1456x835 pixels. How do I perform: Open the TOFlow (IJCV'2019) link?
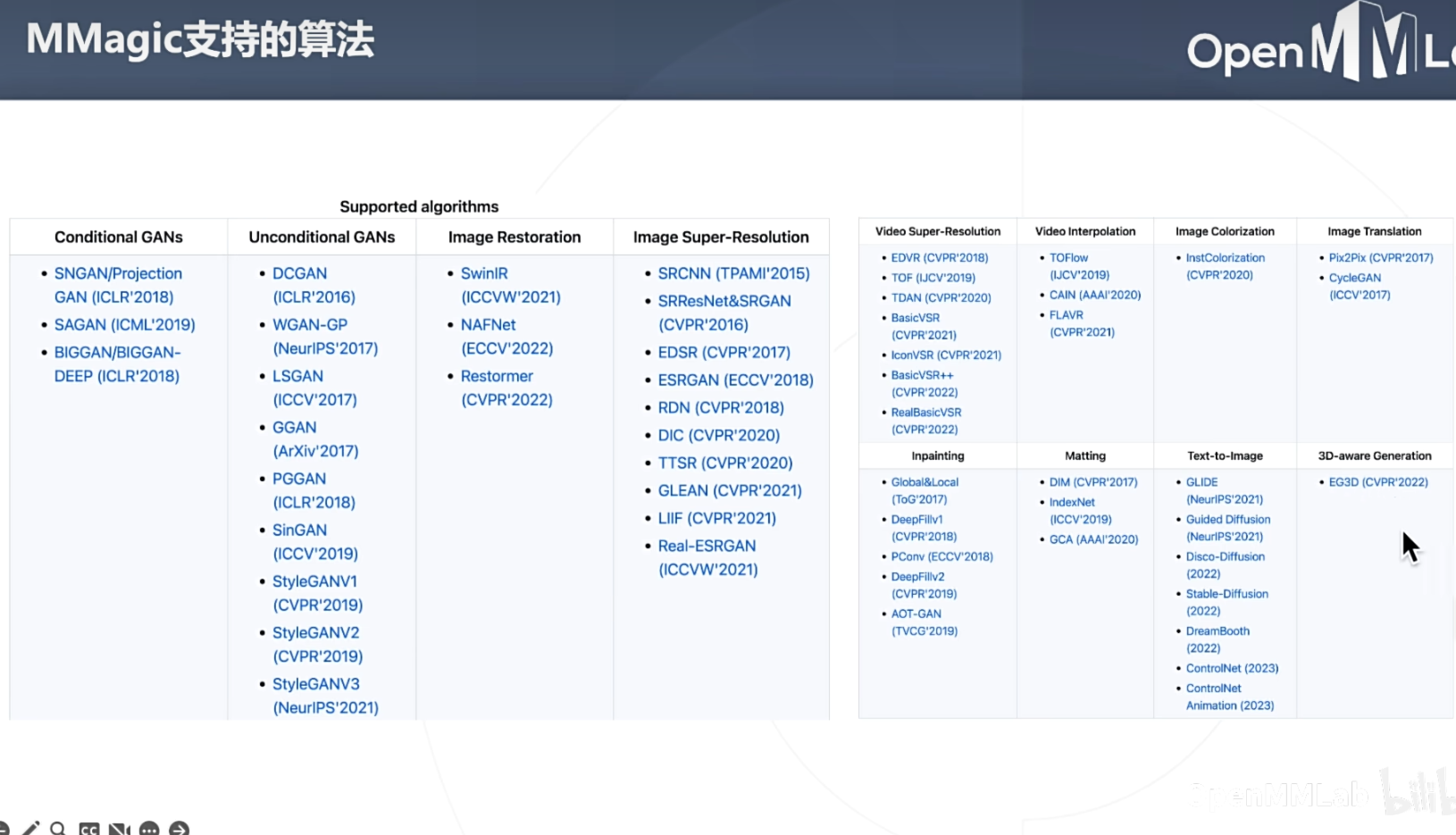pyautogui.click(x=1079, y=266)
